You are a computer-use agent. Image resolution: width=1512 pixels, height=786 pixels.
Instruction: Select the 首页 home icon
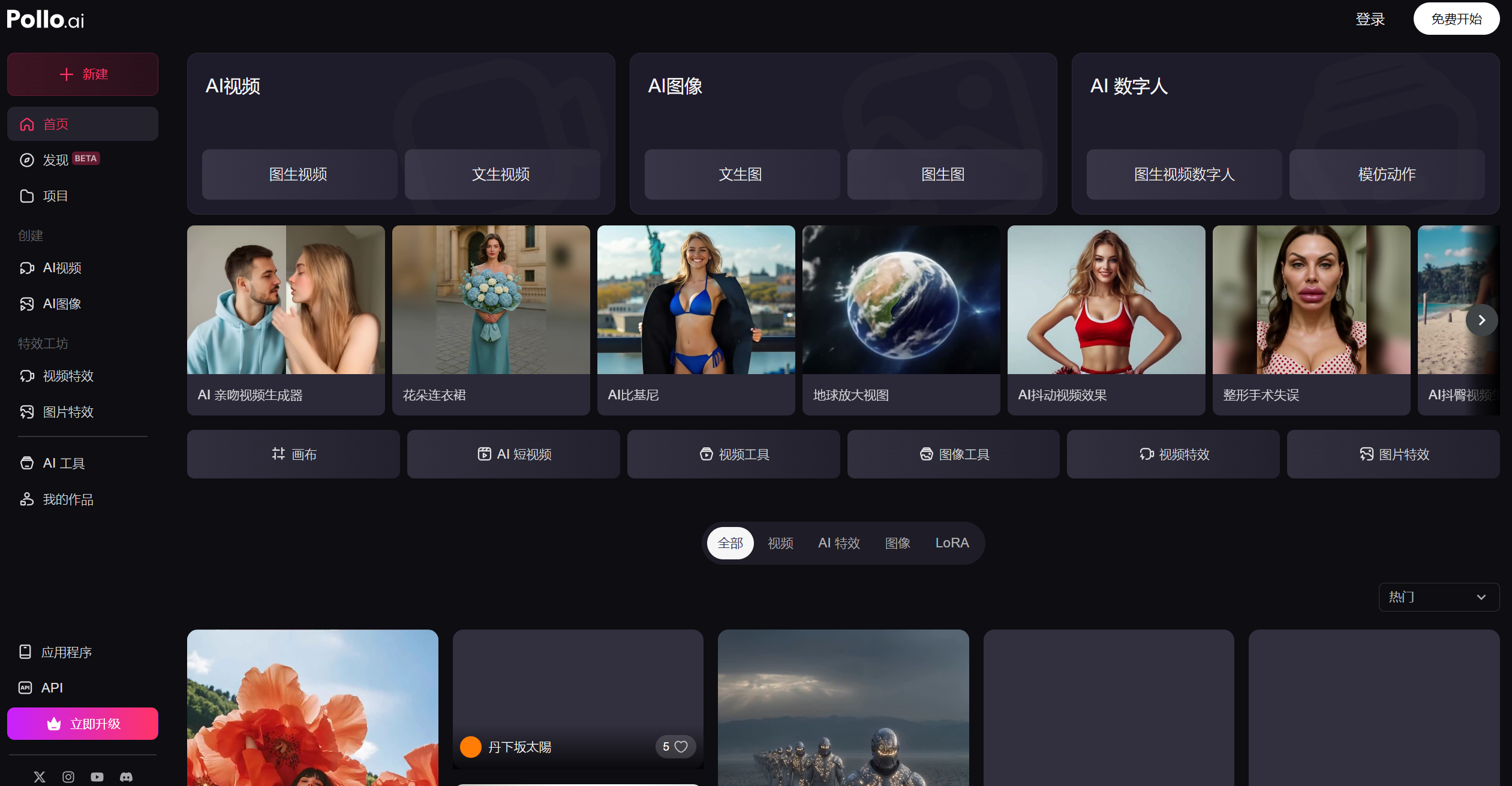[56, 124]
